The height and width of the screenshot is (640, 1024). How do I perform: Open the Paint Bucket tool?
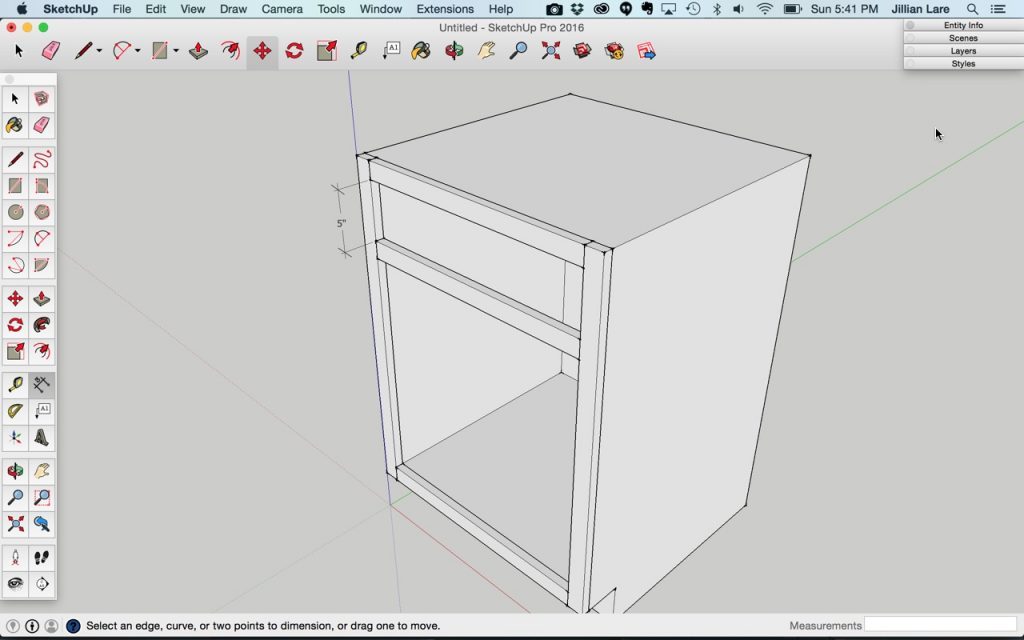[420, 50]
